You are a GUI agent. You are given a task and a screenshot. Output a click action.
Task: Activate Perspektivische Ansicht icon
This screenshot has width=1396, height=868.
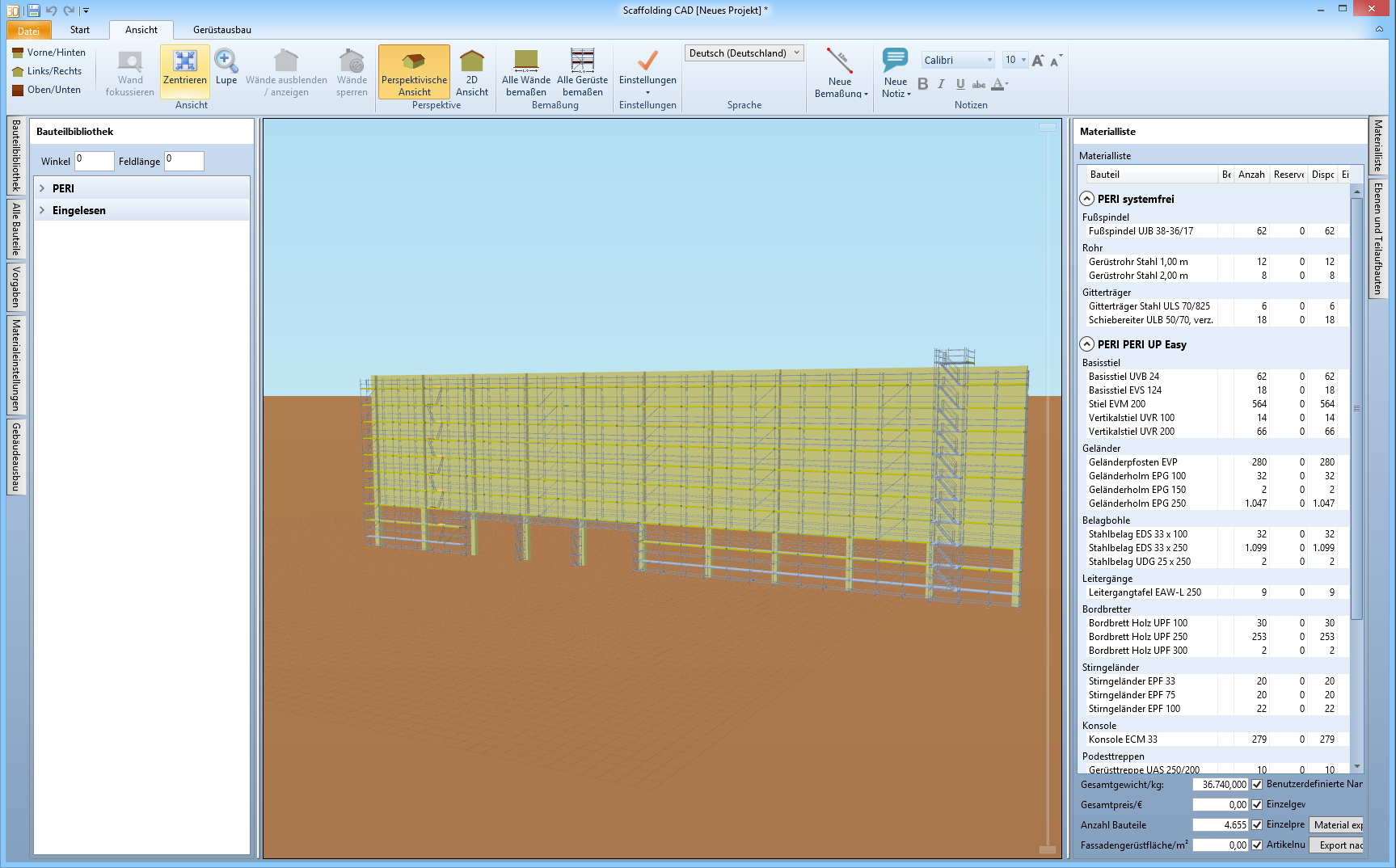[414, 62]
